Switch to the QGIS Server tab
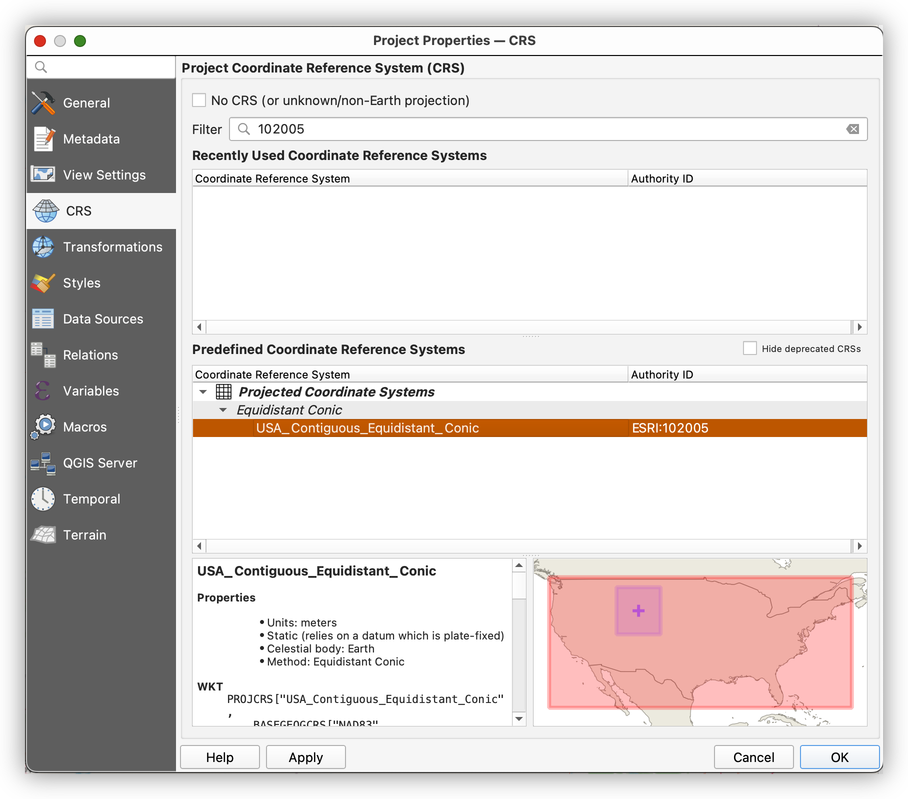908x799 pixels. point(100,463)
